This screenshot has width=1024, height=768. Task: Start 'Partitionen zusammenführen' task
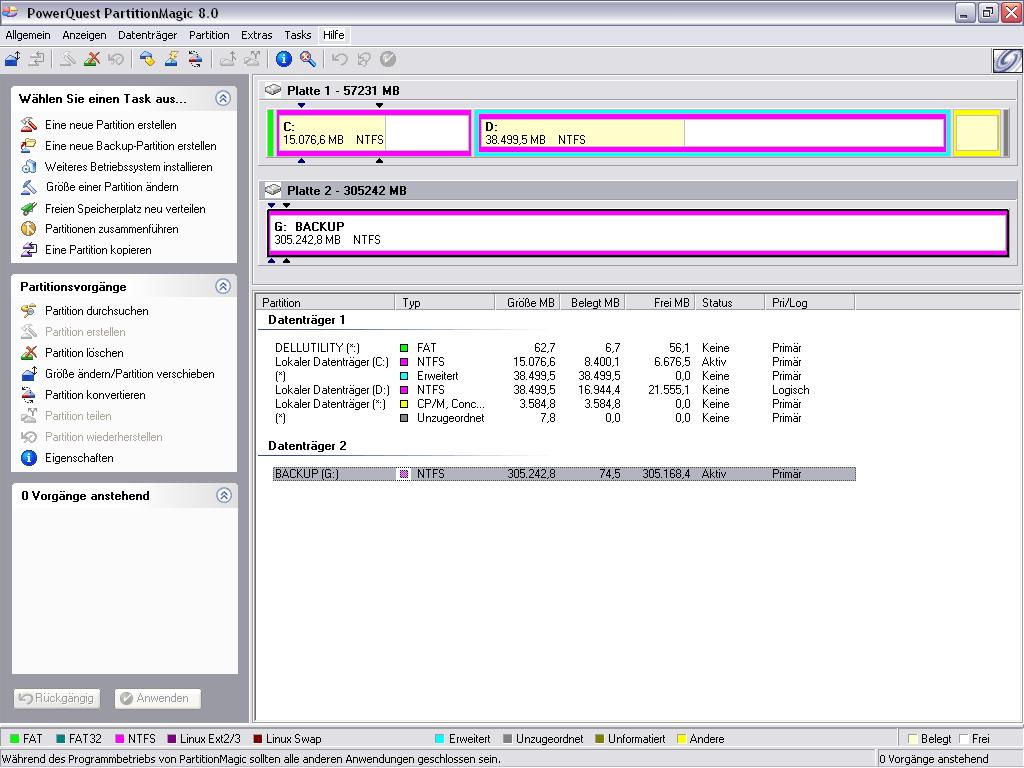(112, 229)
